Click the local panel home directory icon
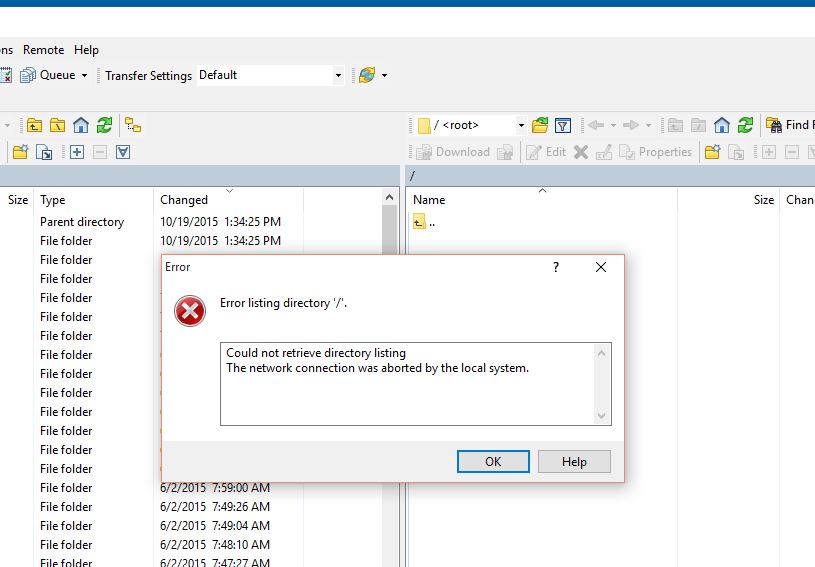Image resolution: width=815 pixels, height=567 pixels. [81, 125]
